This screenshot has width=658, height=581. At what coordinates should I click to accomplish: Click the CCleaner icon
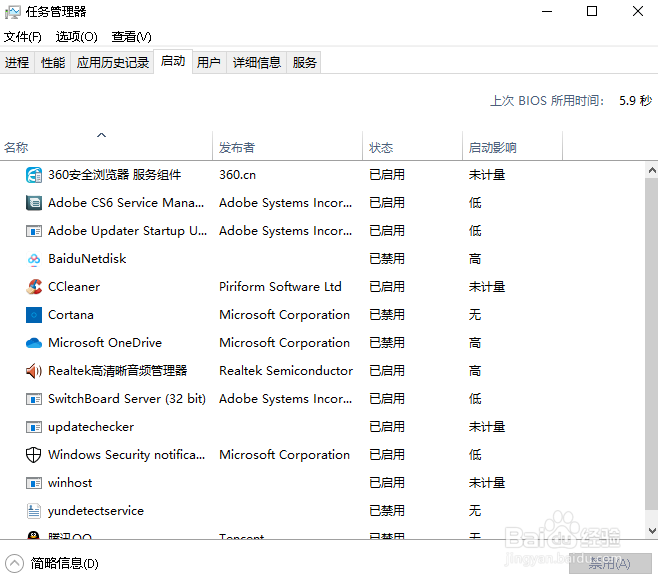click(34, 287)
